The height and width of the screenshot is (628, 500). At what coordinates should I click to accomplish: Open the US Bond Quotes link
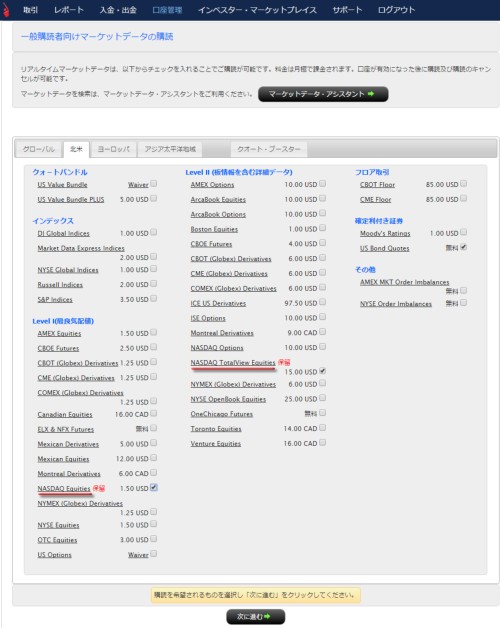[385, 248]
